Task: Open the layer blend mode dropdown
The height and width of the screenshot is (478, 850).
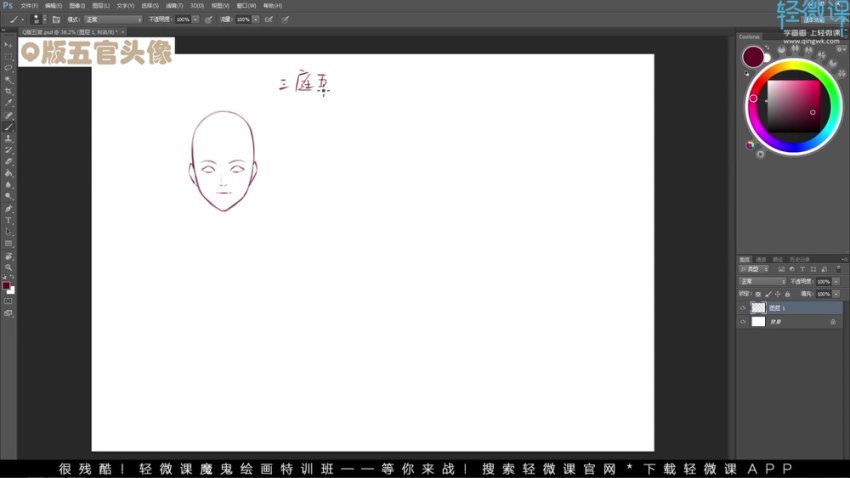Action: 763,281
